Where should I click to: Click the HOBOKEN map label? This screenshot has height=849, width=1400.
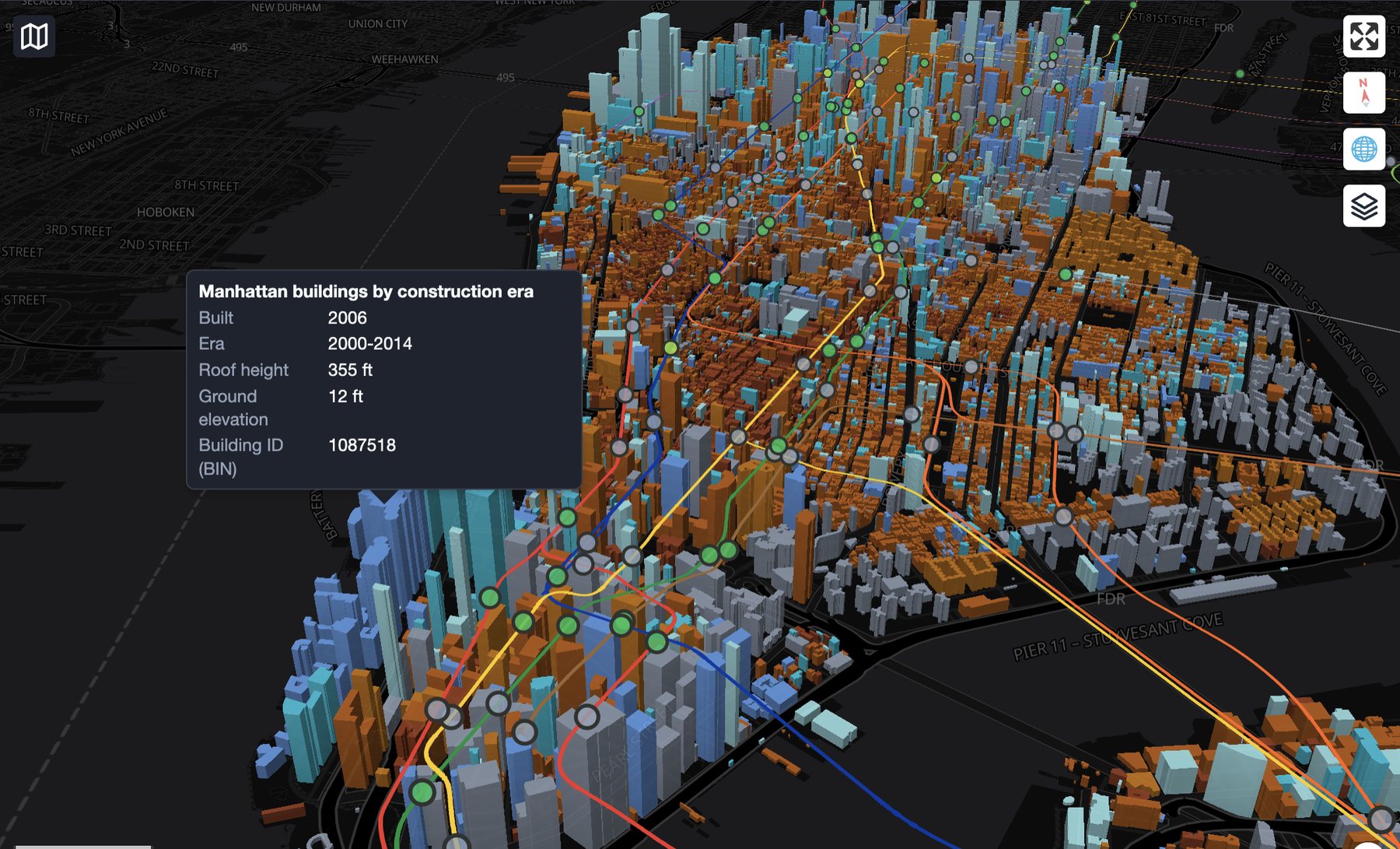pyautogui.click(x=166, y=212)
